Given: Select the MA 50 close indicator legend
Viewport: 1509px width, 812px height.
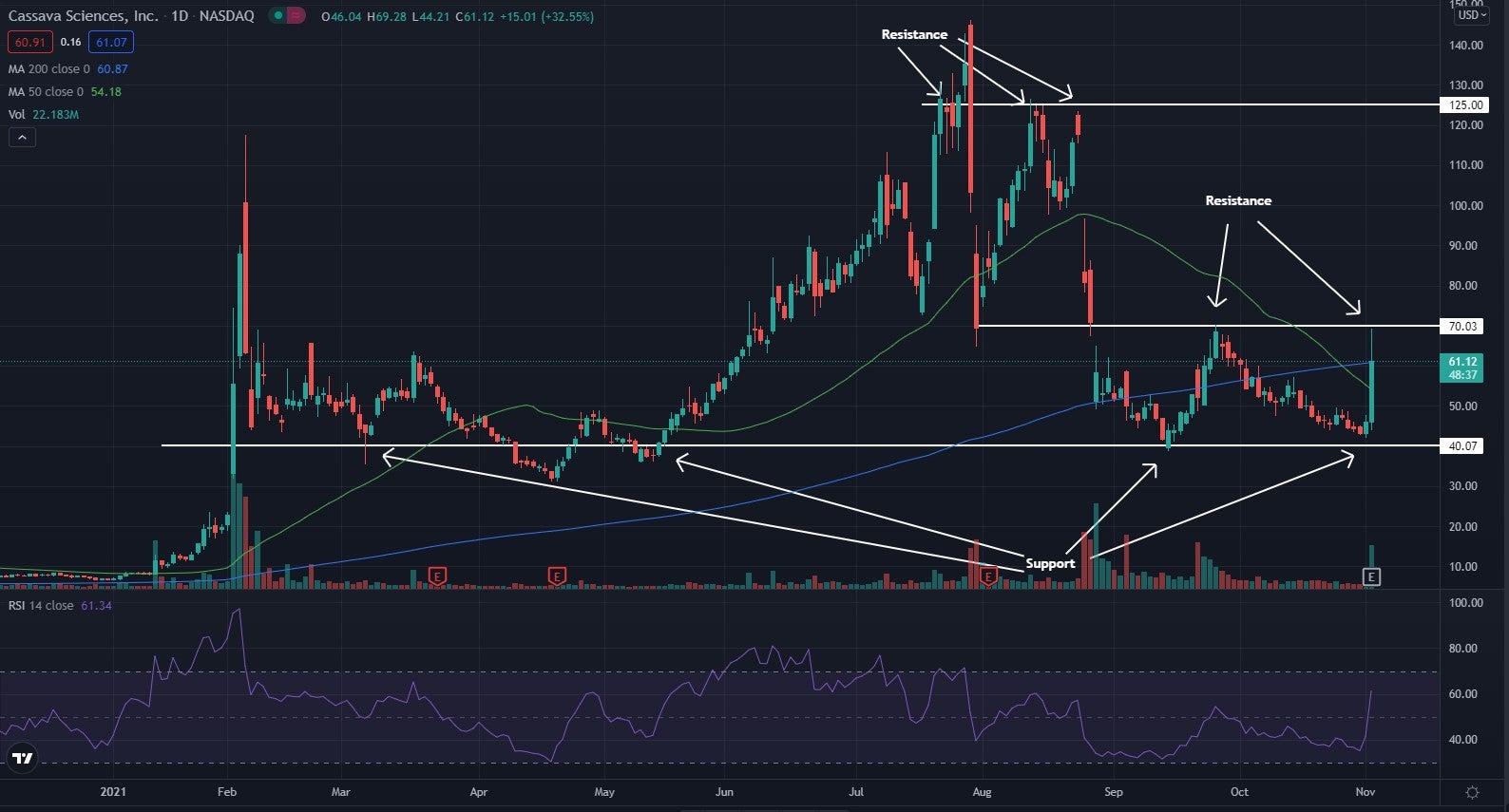Looking at the screenshot, I should click(x=46, y=92).
